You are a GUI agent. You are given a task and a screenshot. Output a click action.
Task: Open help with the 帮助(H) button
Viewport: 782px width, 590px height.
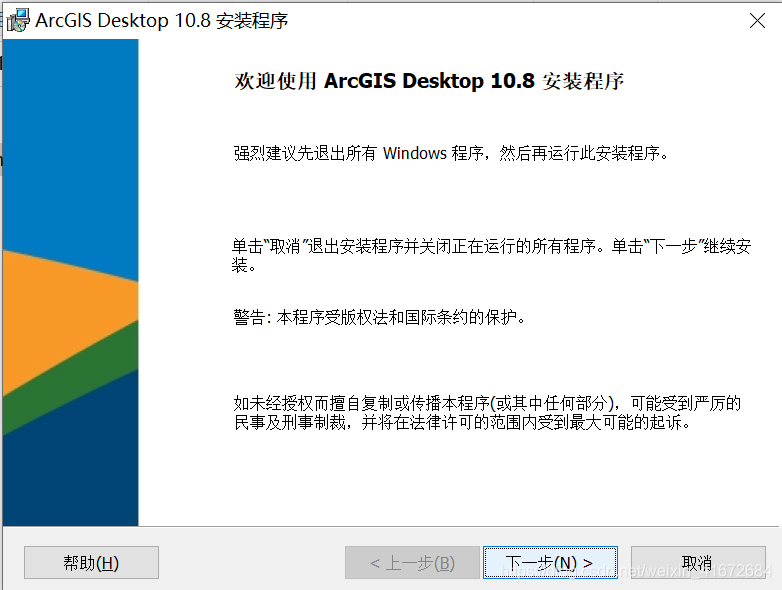[91, 563]
